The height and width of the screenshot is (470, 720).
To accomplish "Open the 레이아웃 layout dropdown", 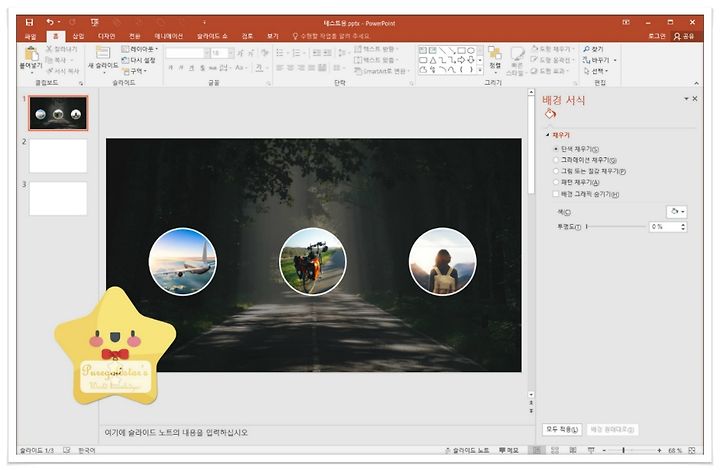I will [x=140, y=49].
